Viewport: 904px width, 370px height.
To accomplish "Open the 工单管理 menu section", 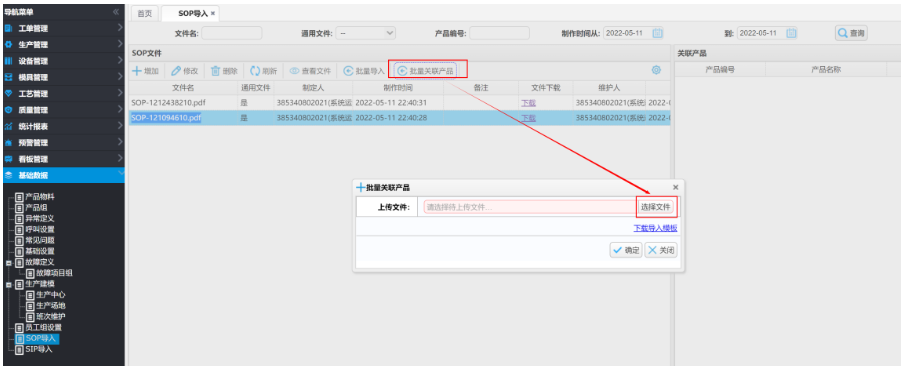I will tap(62, 28).
